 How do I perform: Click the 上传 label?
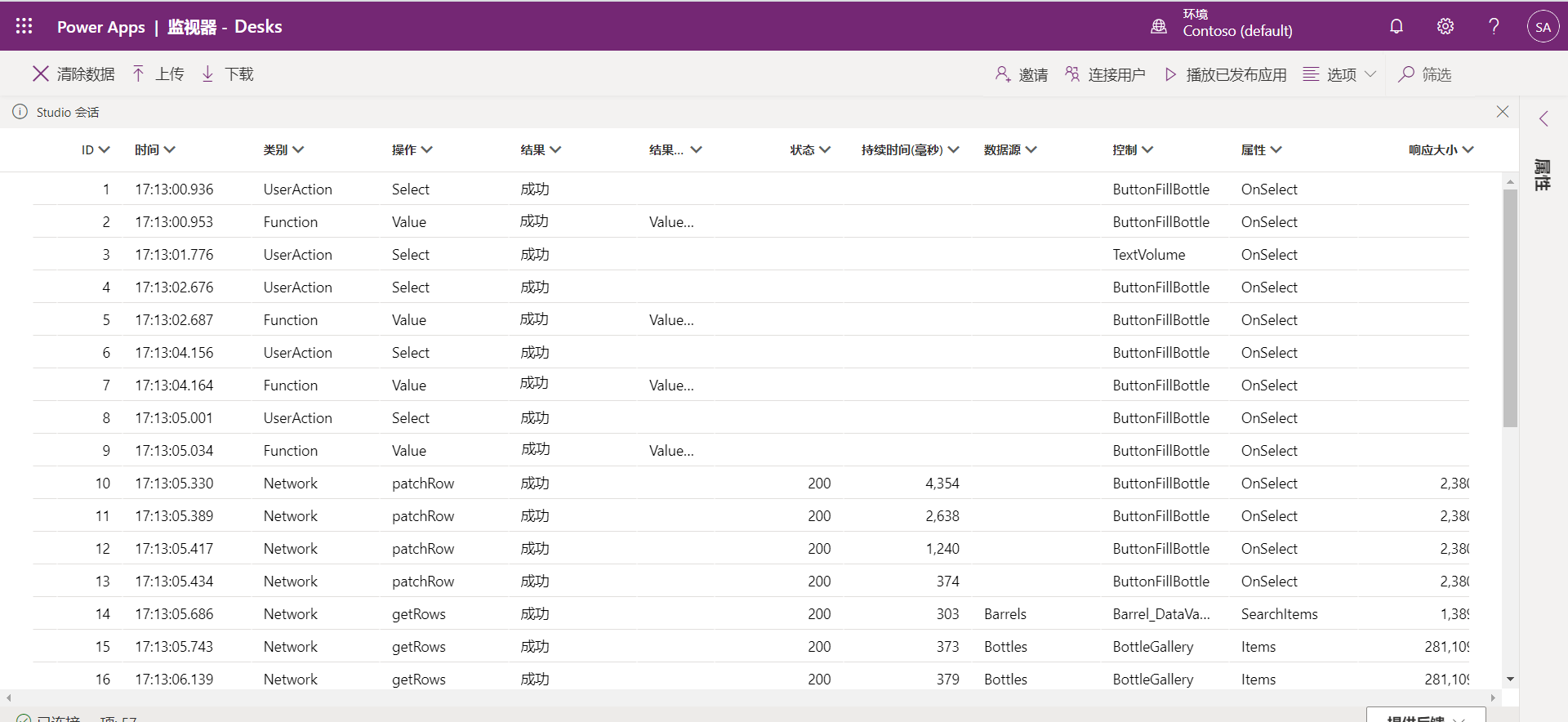click(170, 74)
